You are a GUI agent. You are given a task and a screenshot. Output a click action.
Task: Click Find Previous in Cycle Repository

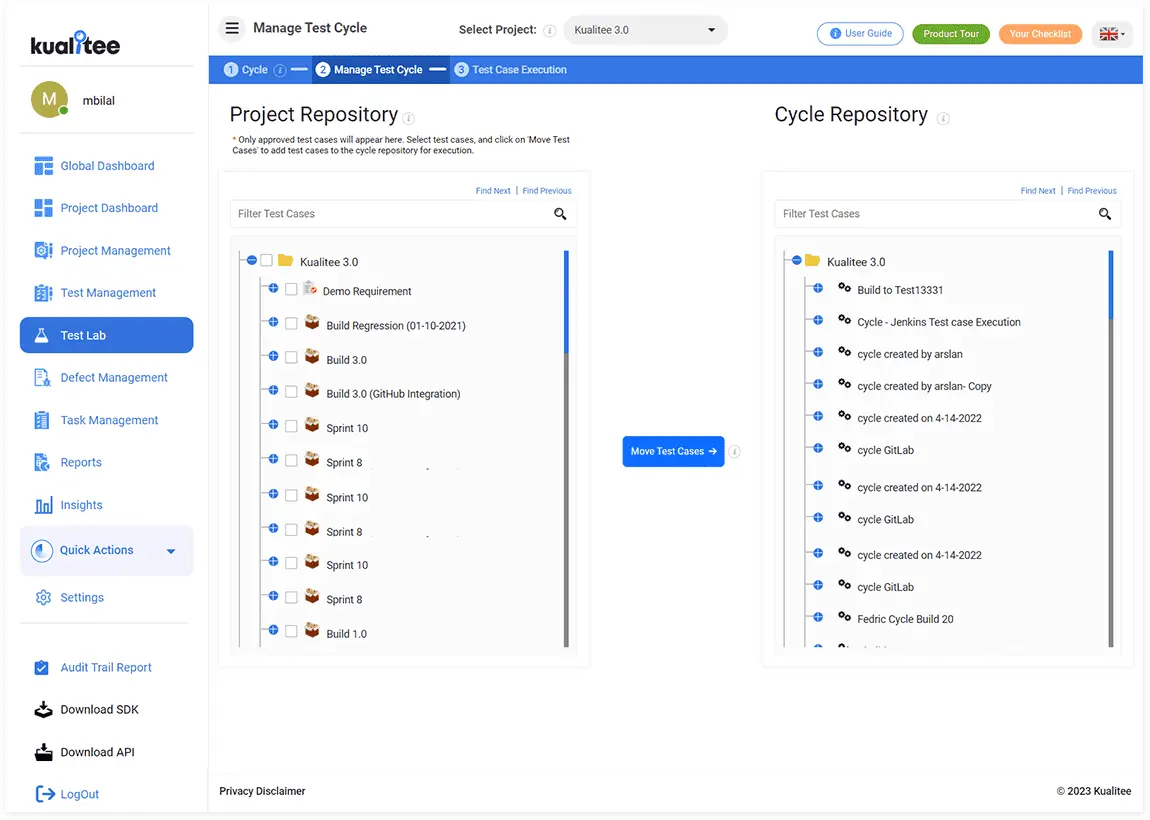(1091, 191)
